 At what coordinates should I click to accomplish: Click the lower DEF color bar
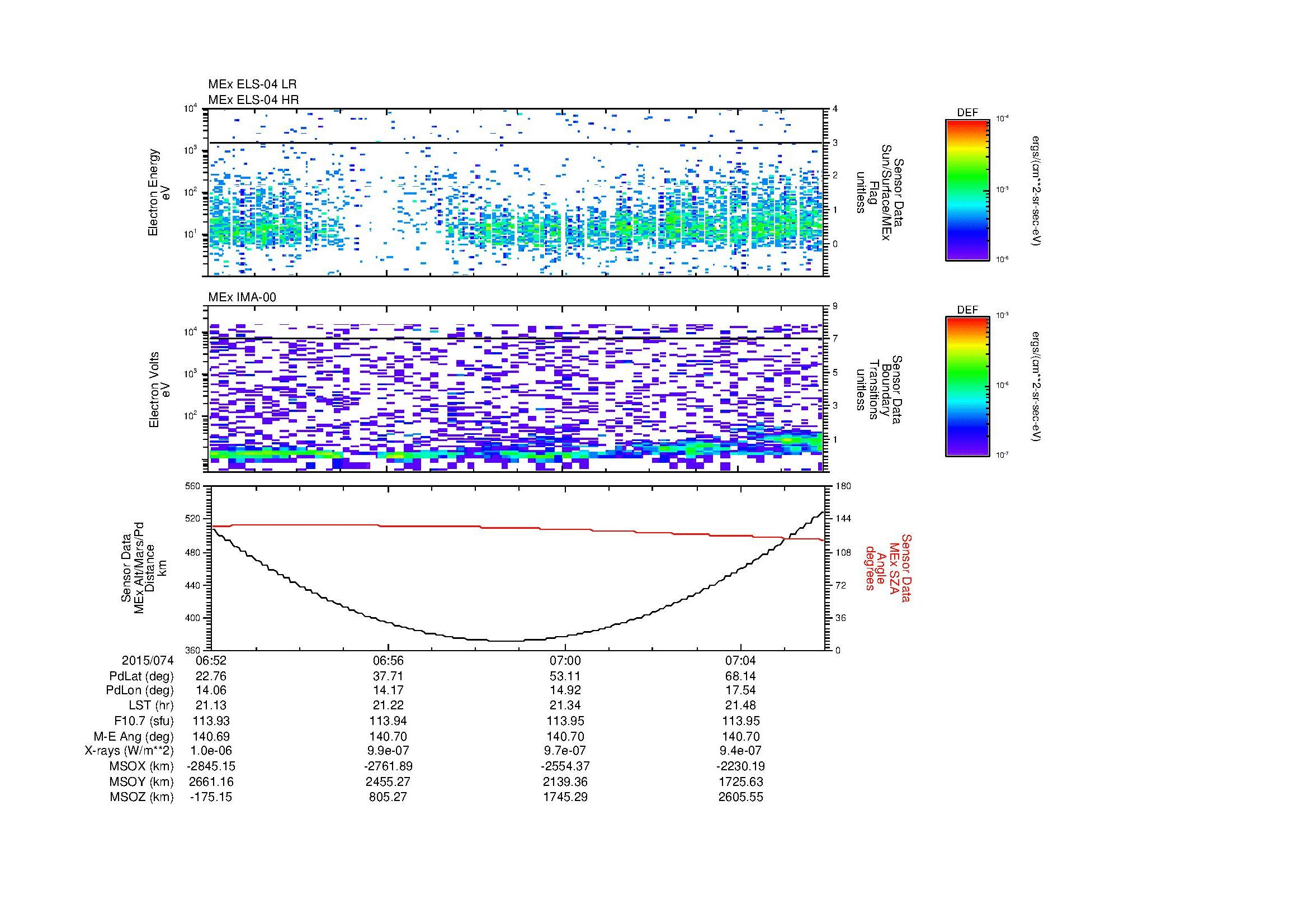coord(967,387)
